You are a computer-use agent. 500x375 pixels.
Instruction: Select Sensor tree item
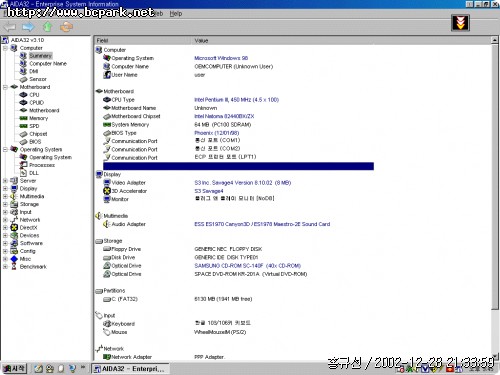coord(38,79)
